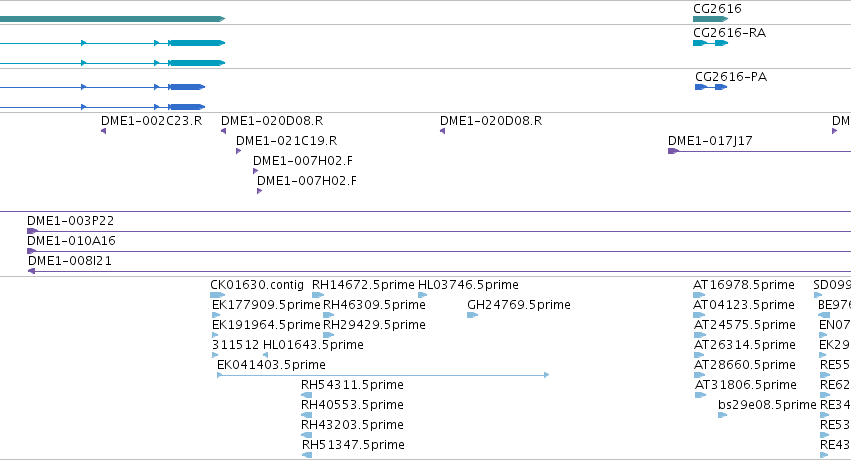Open the DME1-003P22 clone label
The image size is (851, 460).
tap(71, 221)
